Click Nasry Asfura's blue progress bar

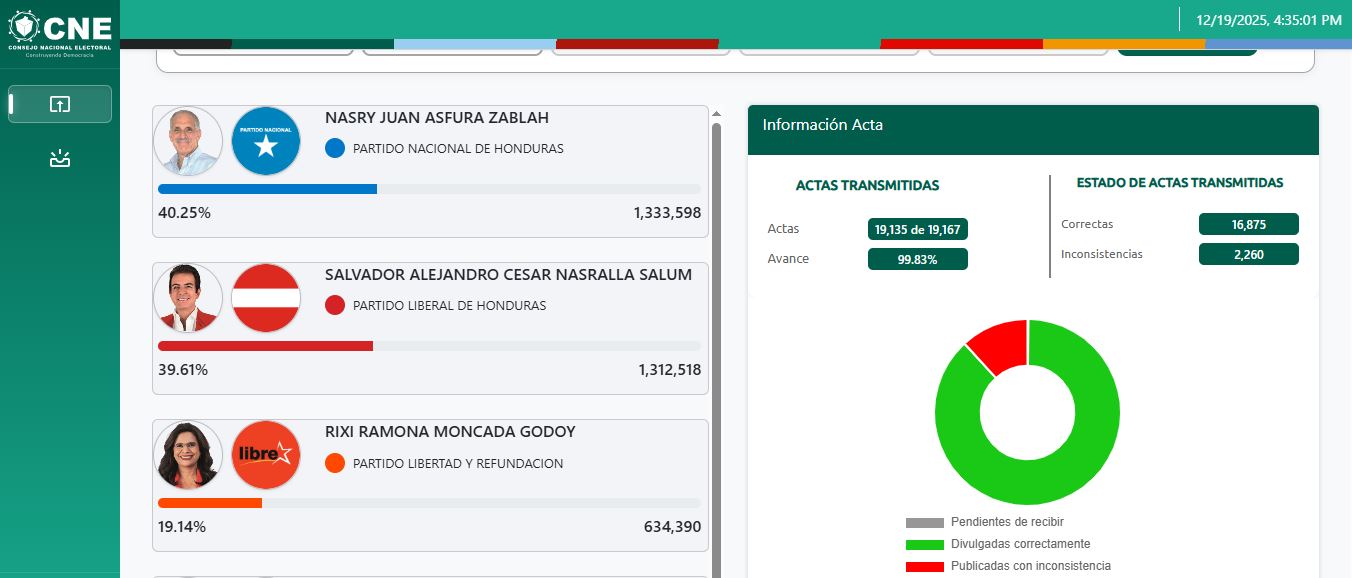[x=266, y=189]
